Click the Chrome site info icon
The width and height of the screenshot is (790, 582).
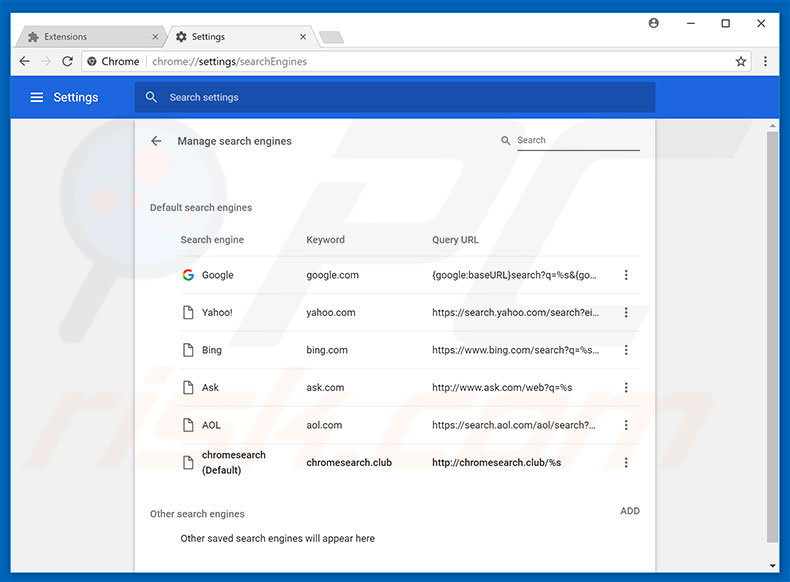[92, 61]
